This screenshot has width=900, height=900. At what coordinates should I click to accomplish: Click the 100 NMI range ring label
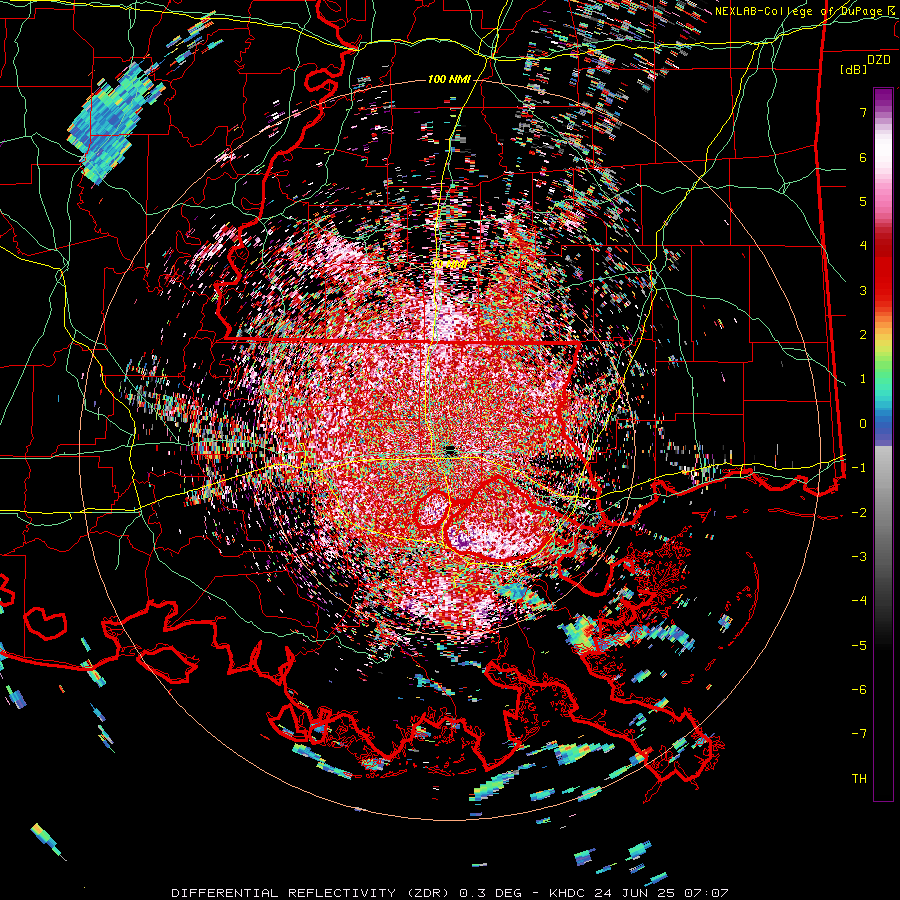tap(449, 79)
